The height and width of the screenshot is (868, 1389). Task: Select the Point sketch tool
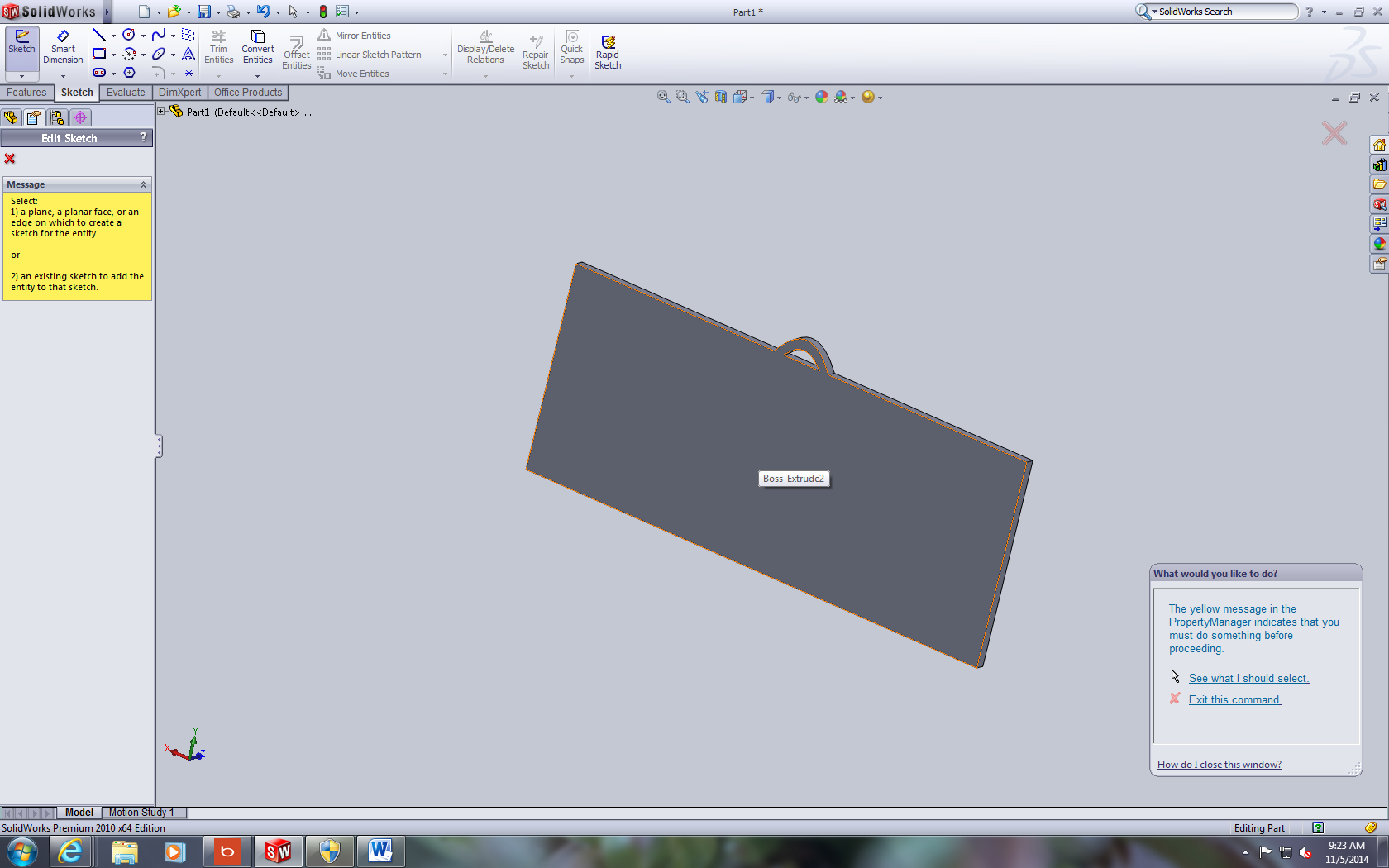(189, 73)
